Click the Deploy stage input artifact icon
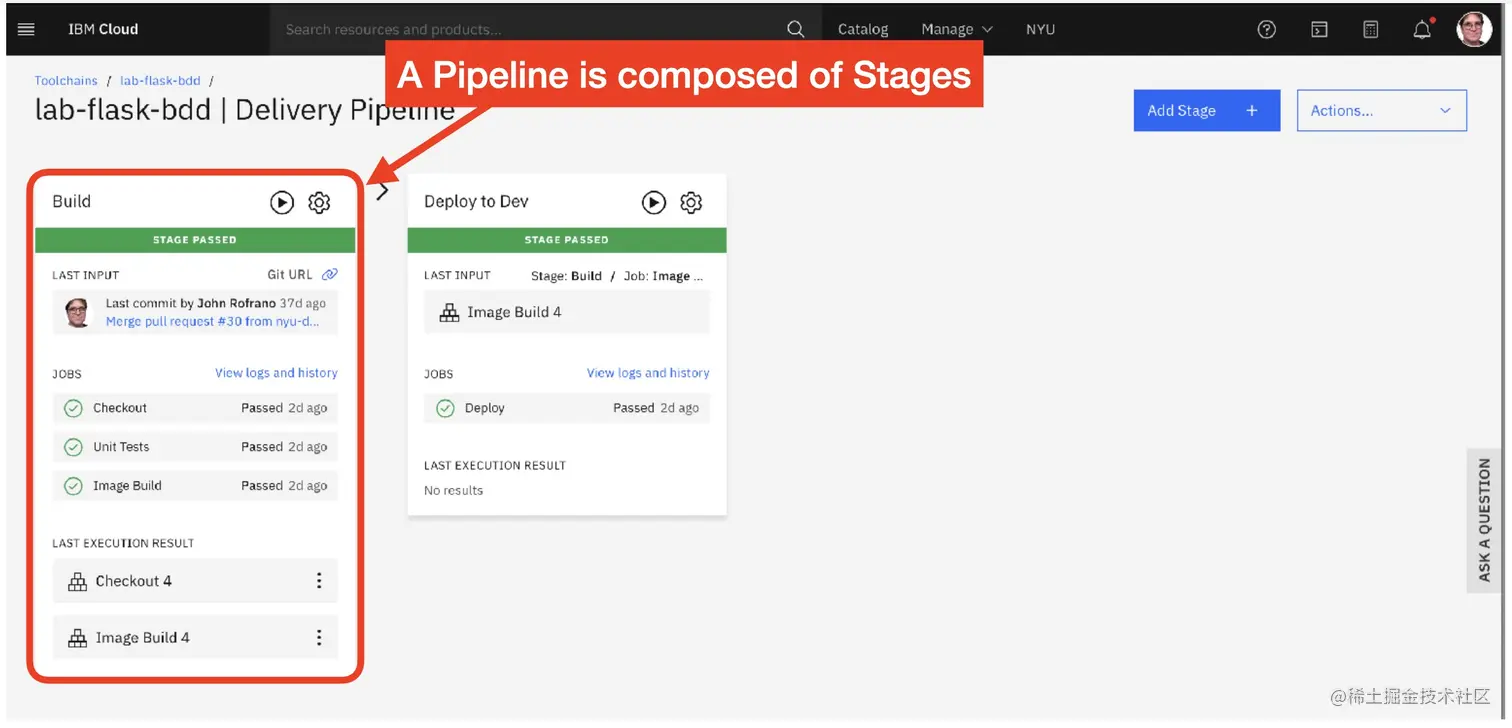Image resolution: width=1512 pixels, height=728 pixels. click(x=449, y=312)
